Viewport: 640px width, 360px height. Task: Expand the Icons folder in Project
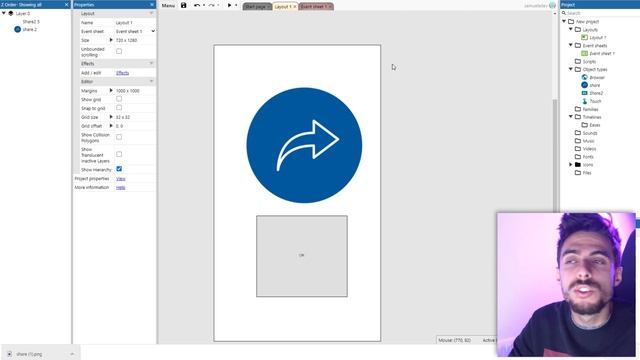coord(571,164)
